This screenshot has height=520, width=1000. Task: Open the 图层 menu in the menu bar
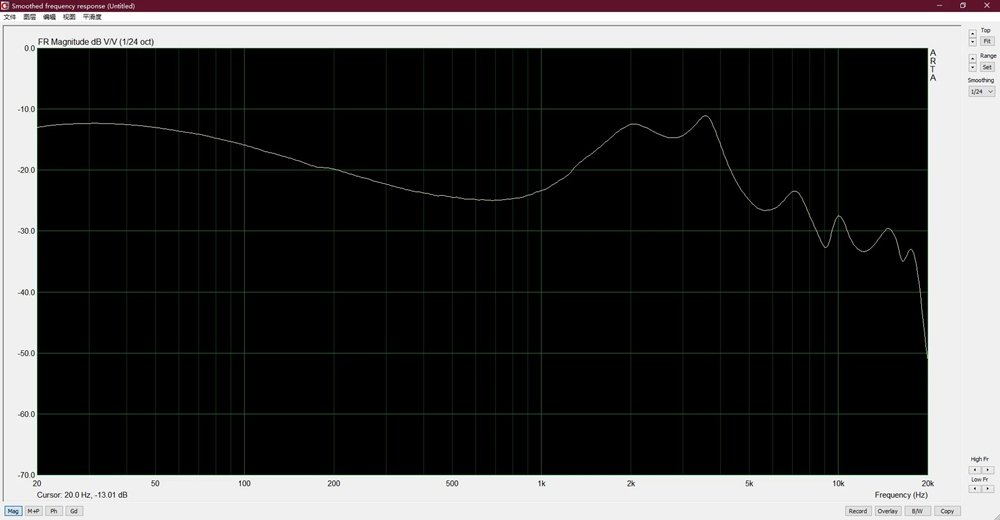pos(30,17)
